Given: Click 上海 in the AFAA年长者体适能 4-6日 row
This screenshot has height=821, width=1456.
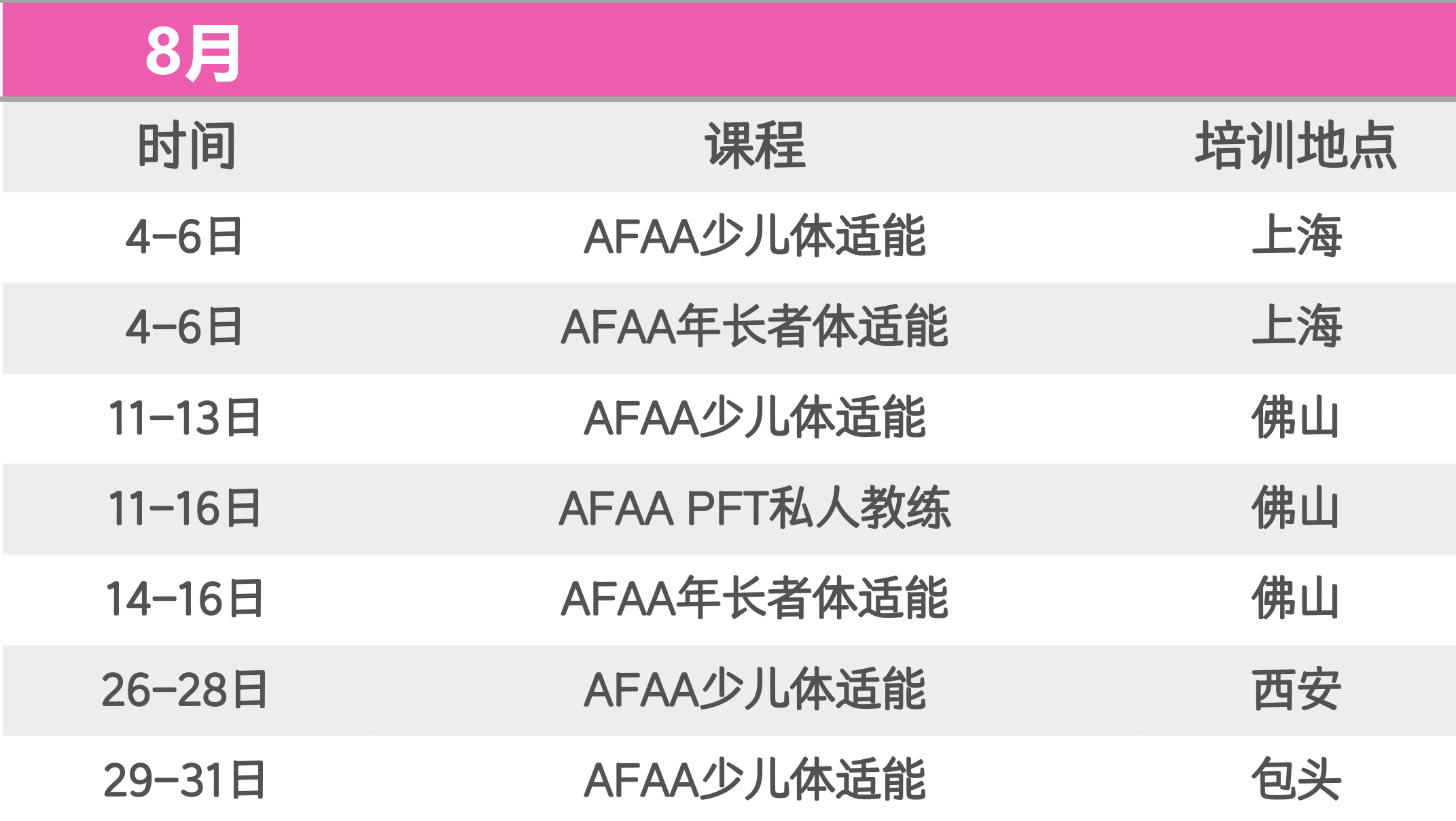Looking at the screenshot, I should [1296, 327].
